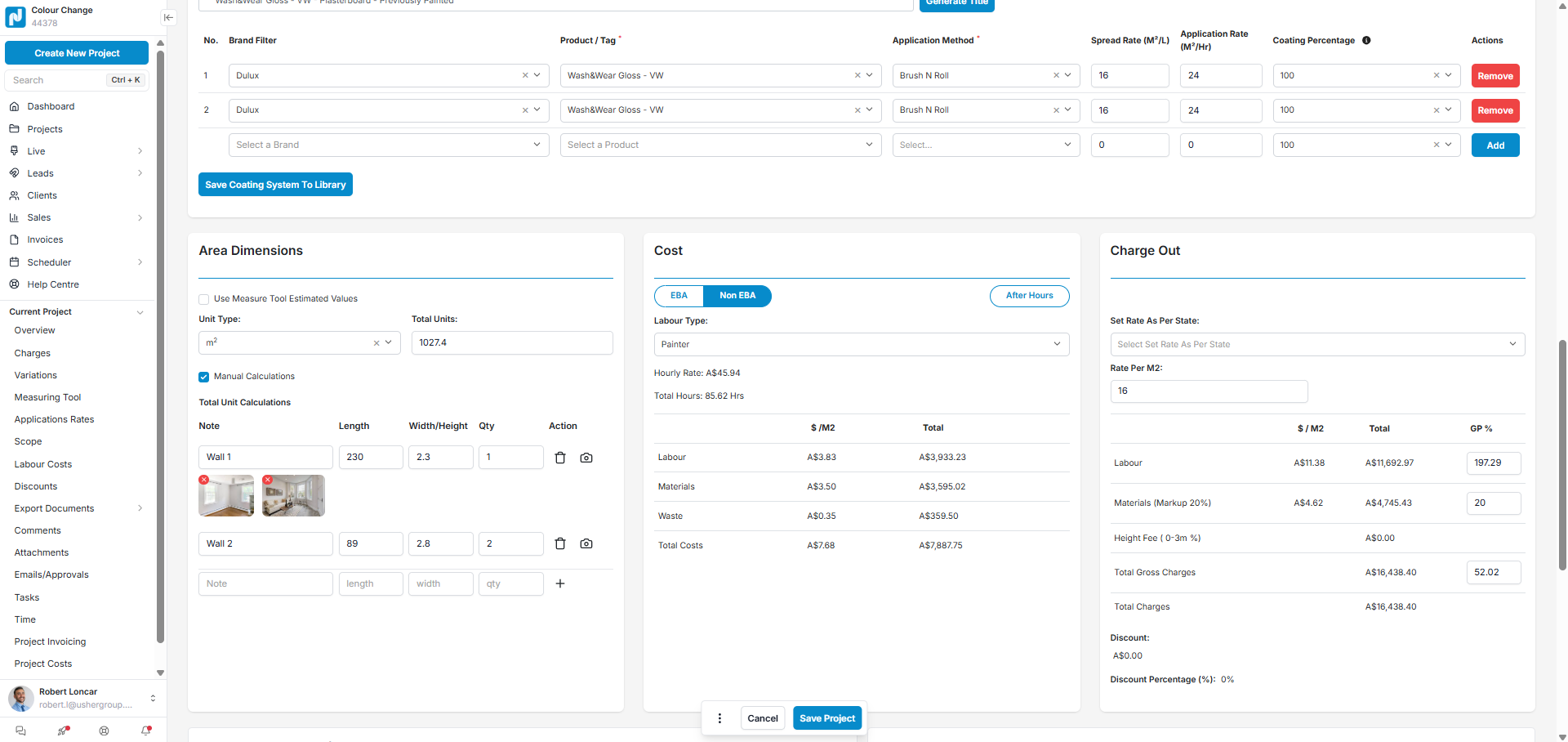The image size is (1568, 742).
Task: Click the plus icon to add dimension row
Action: click(560, 583)
